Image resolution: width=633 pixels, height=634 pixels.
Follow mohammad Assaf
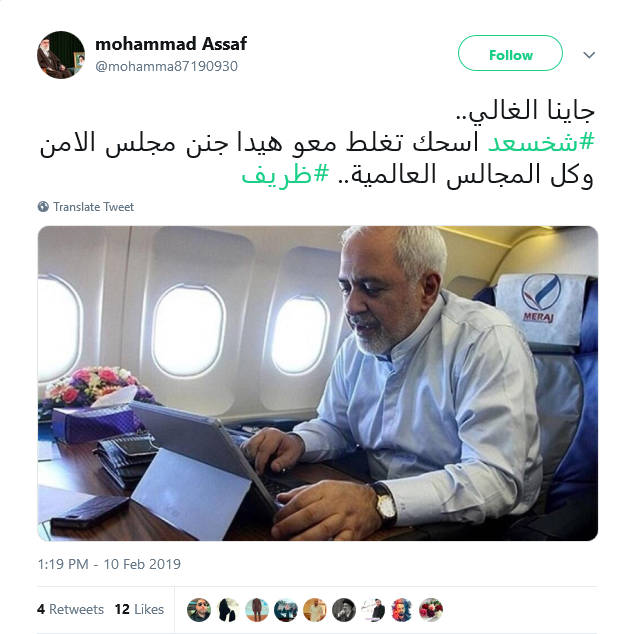coord(510,53)
